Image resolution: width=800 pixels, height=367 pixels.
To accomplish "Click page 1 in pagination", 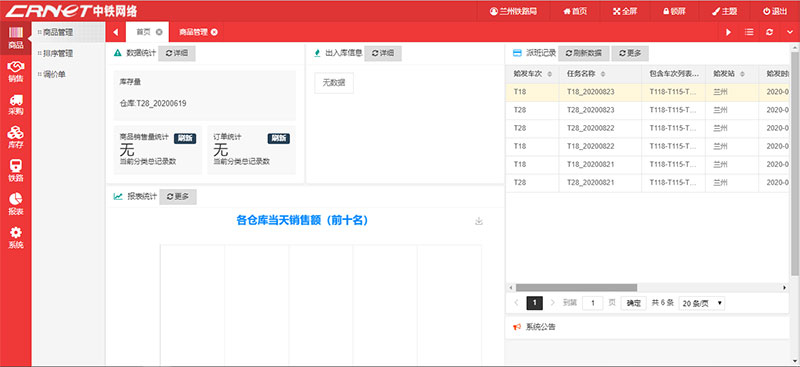I will [x=534, y=303].
